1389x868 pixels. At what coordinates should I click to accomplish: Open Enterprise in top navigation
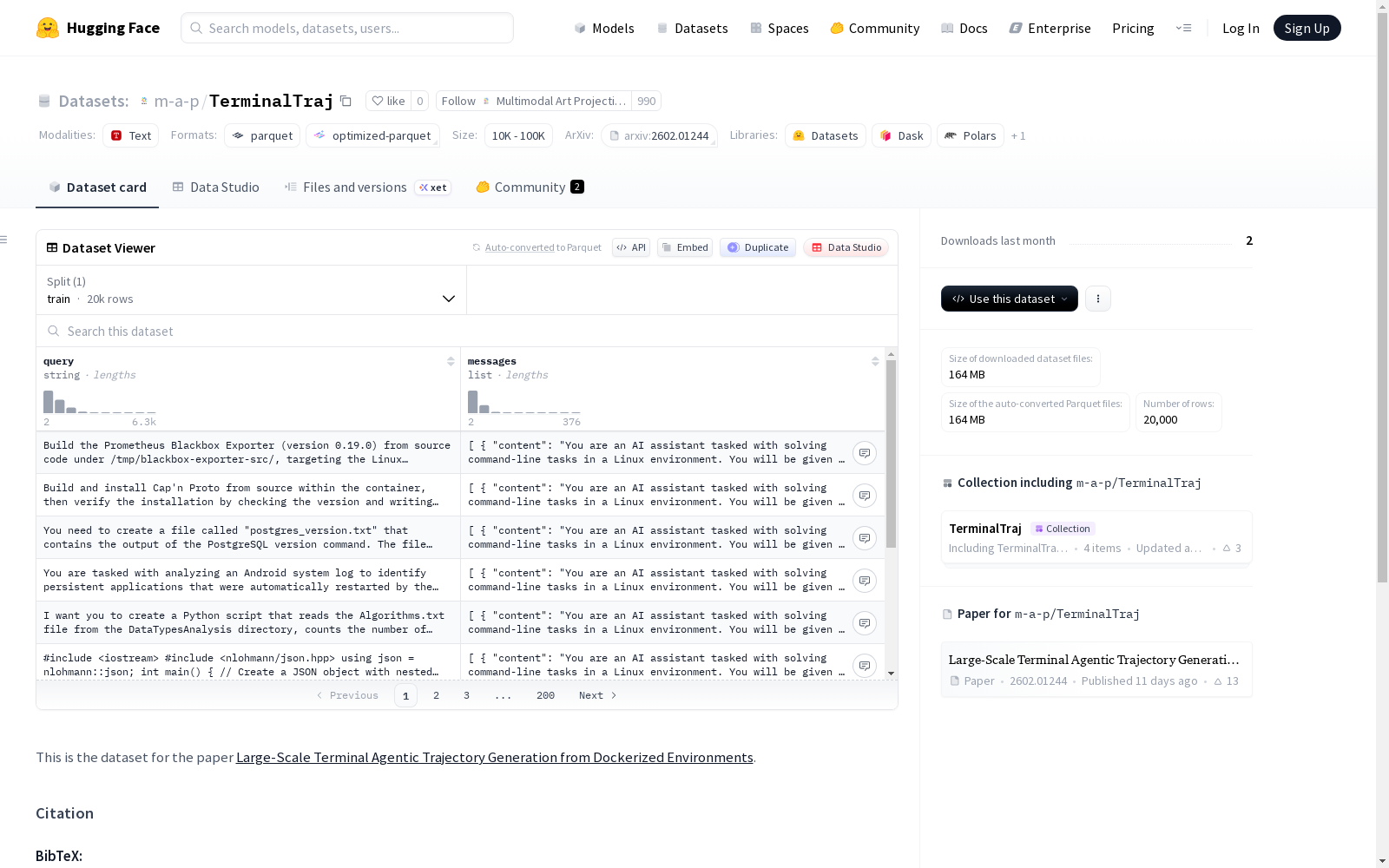click(1050, 28)
